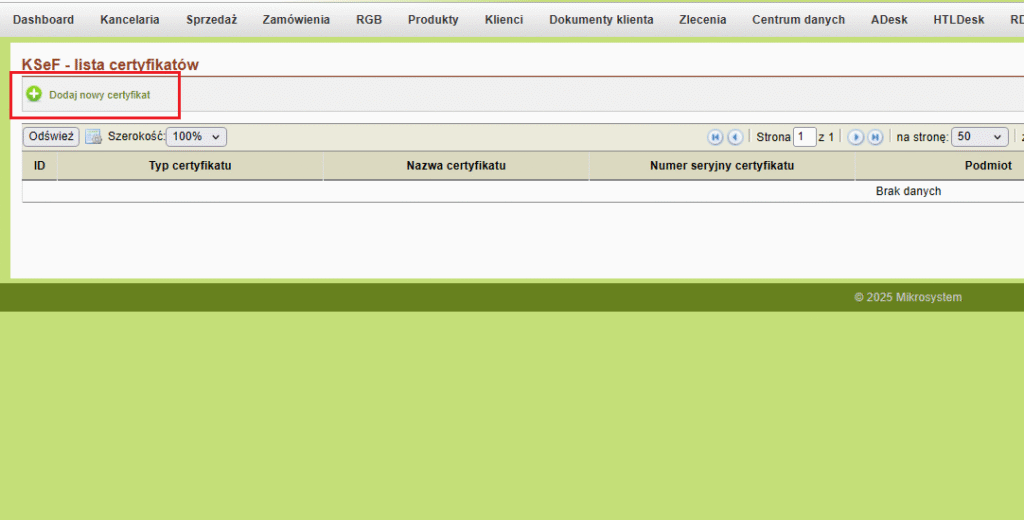Open the Dokumenty klienta menu
1024x520 pixels.
tap(601, 20)
